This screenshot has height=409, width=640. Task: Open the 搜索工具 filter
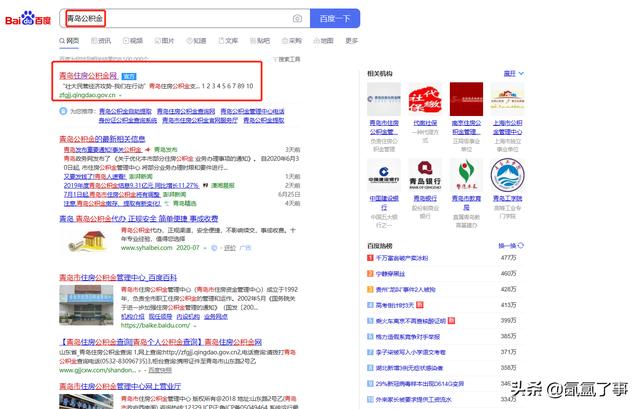tap(287, 60)
